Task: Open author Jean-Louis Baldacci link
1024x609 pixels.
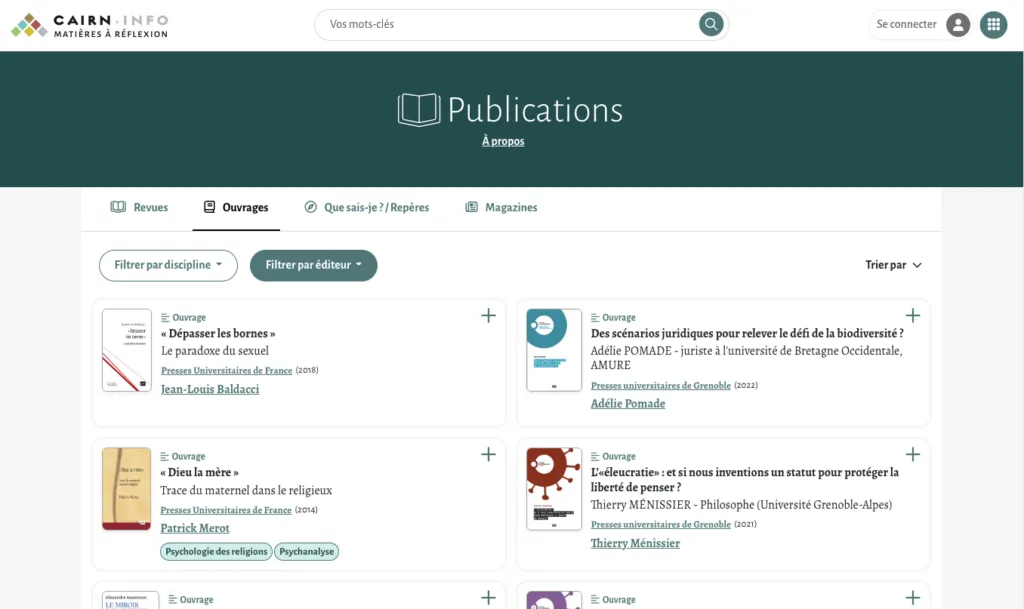Action: click(210, 389)
